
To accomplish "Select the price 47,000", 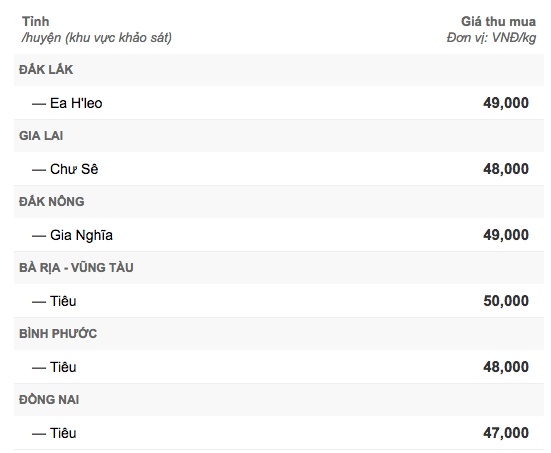I will (x=506, y=433).
